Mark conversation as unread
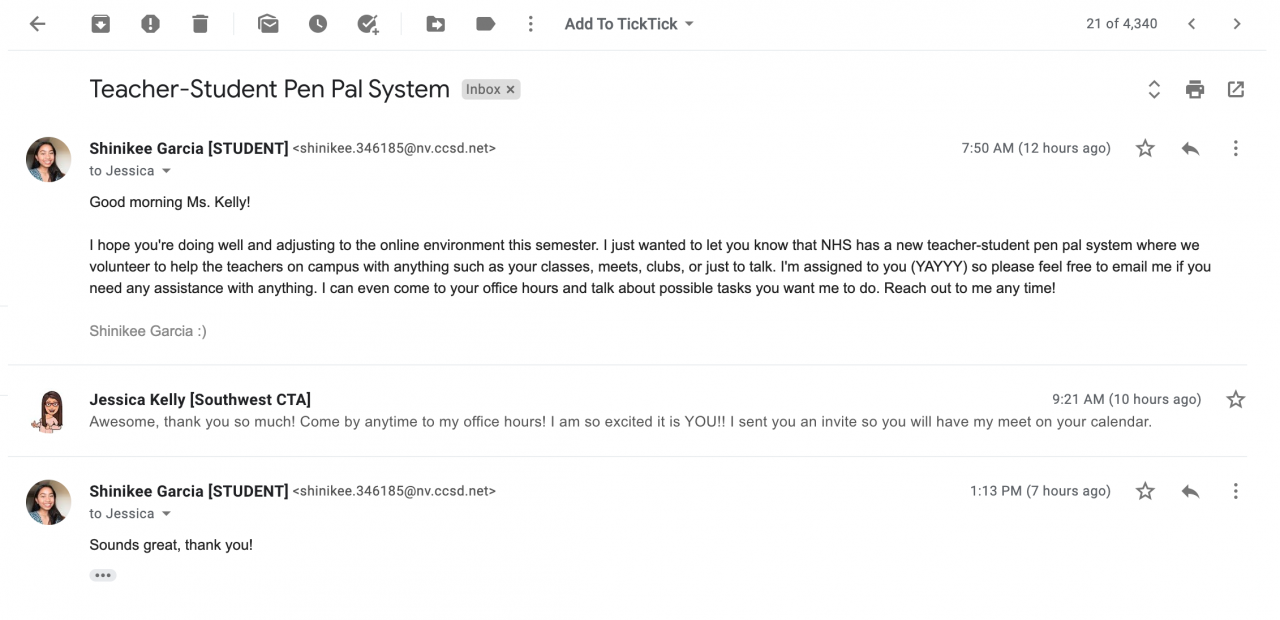 (x=268, y=24)
